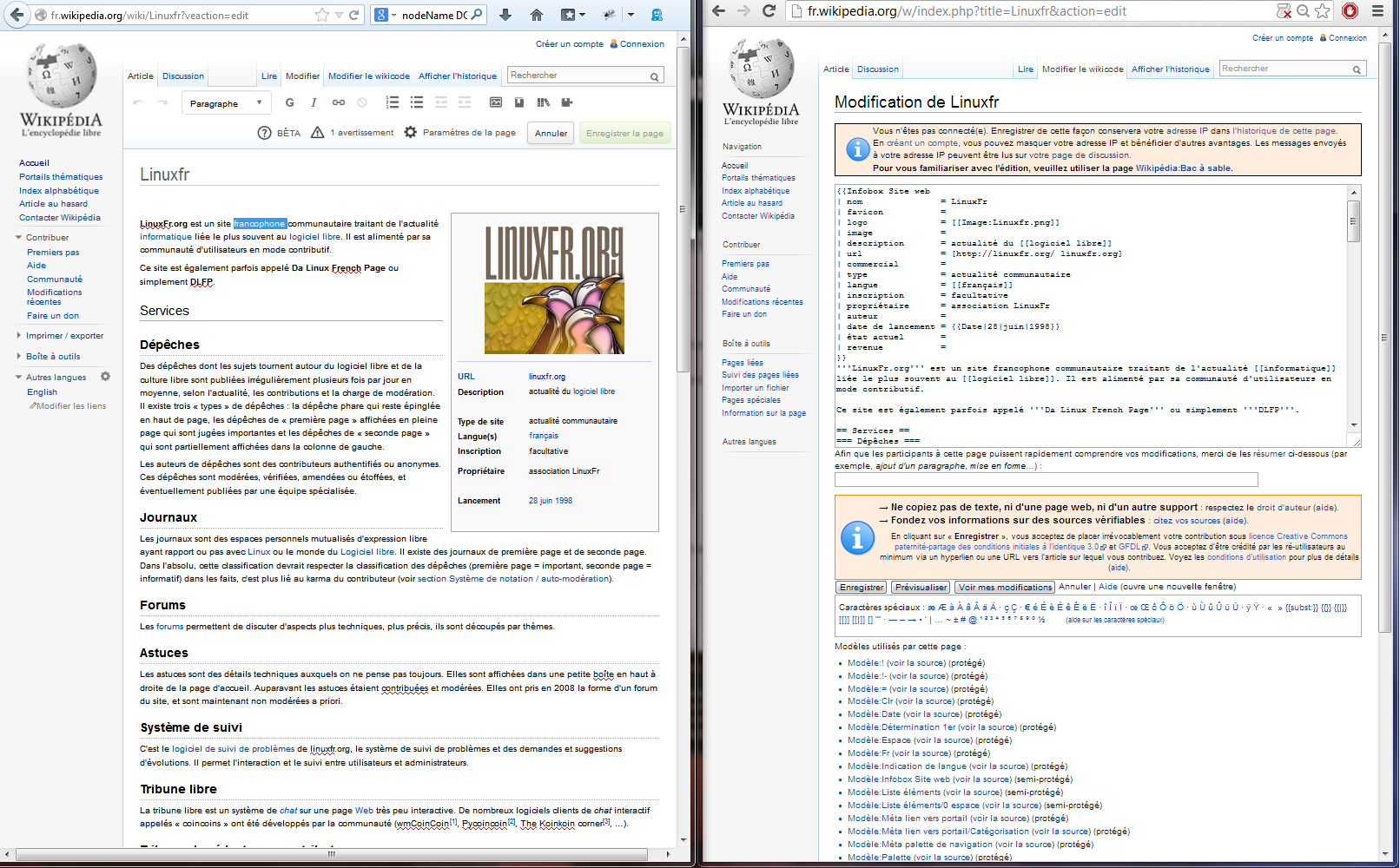Click the numbered list icon in VisualEditor

click(x=393, y=102)
